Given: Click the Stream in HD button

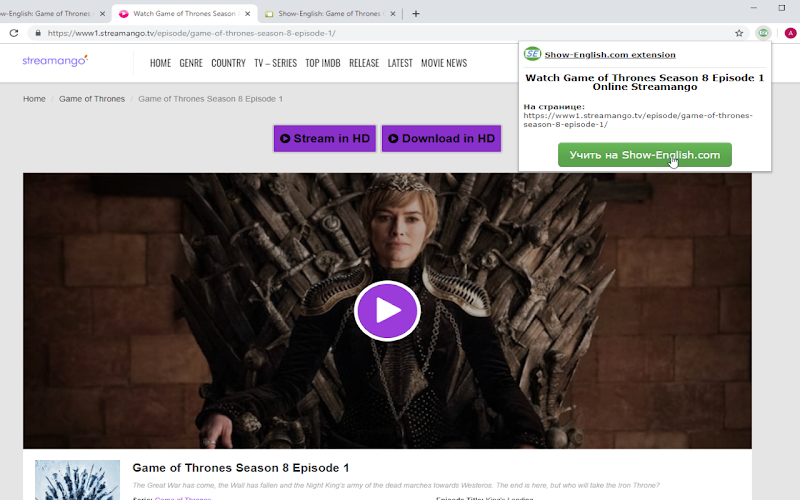Looking at the screenshot, I should click(x=325, y=139).
